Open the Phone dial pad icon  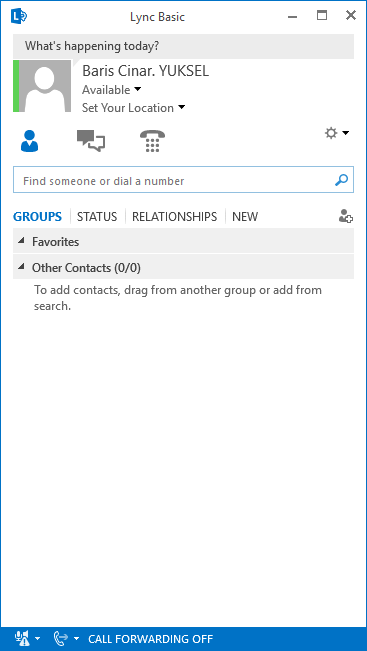(152, 141)
